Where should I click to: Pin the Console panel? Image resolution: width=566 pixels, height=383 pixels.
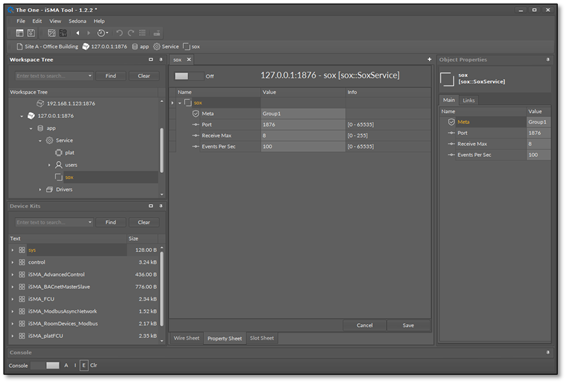pos(548,352)
